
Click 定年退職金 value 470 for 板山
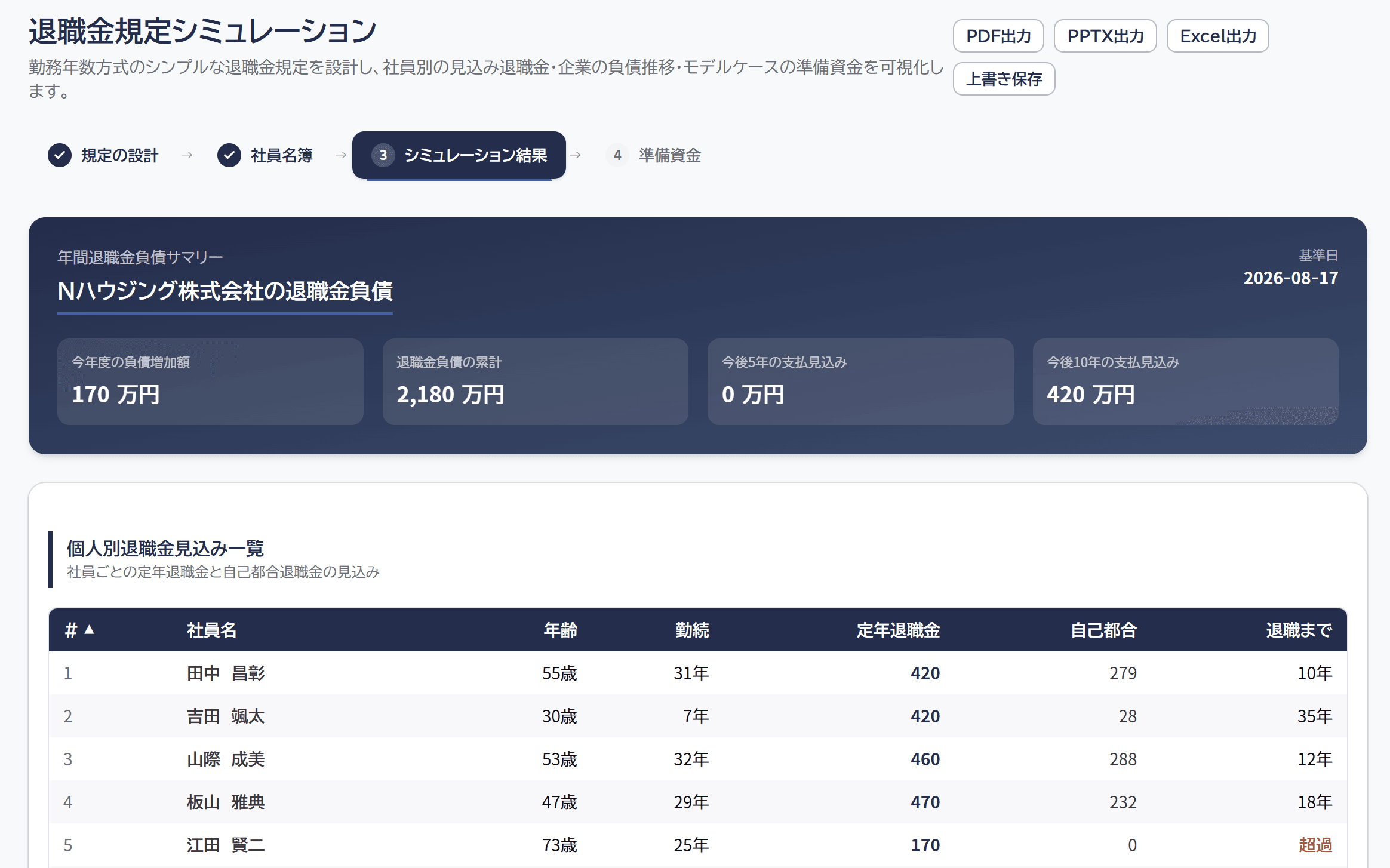[x=925, y=802]
